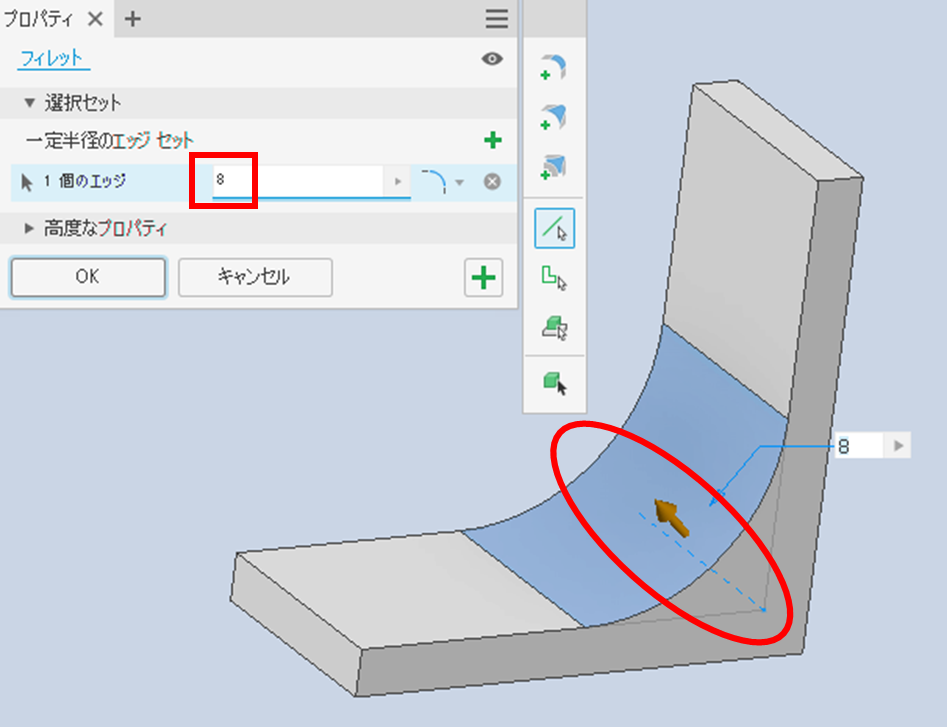Add corner setback fillet from toolbar
947x727 pixels.
tap(554, 166)
